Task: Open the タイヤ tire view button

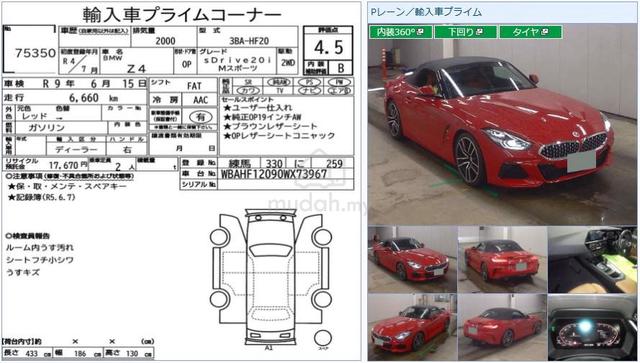Action: (531, 32)
